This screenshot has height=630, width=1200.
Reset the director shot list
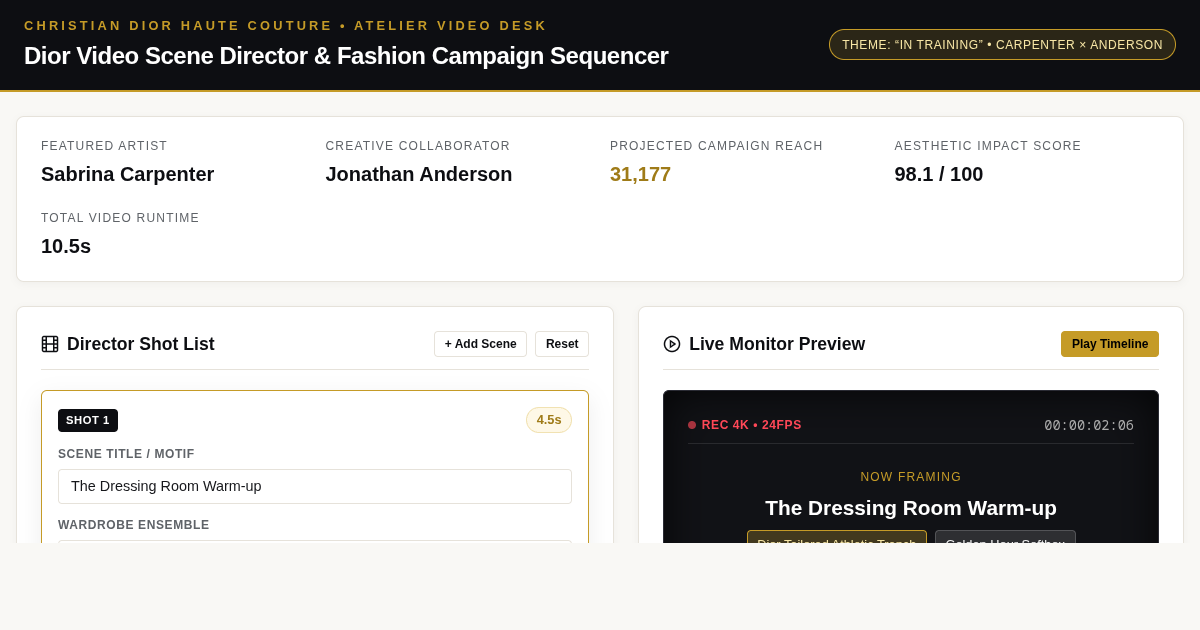562,344
